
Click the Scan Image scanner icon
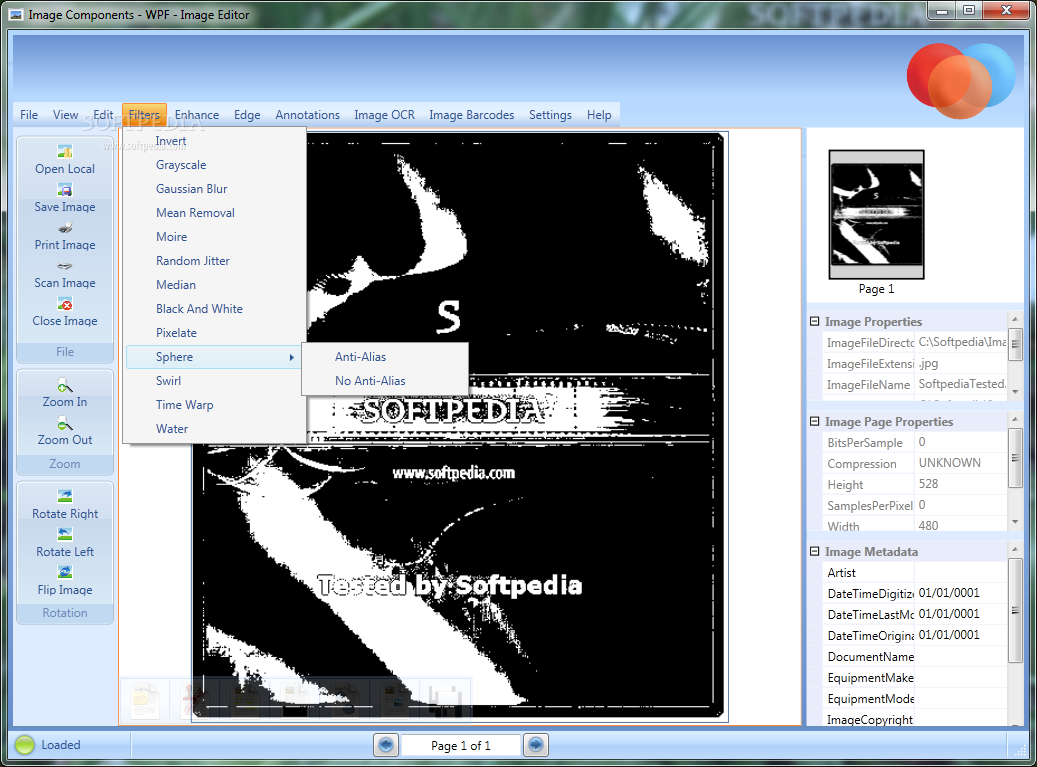65,266
